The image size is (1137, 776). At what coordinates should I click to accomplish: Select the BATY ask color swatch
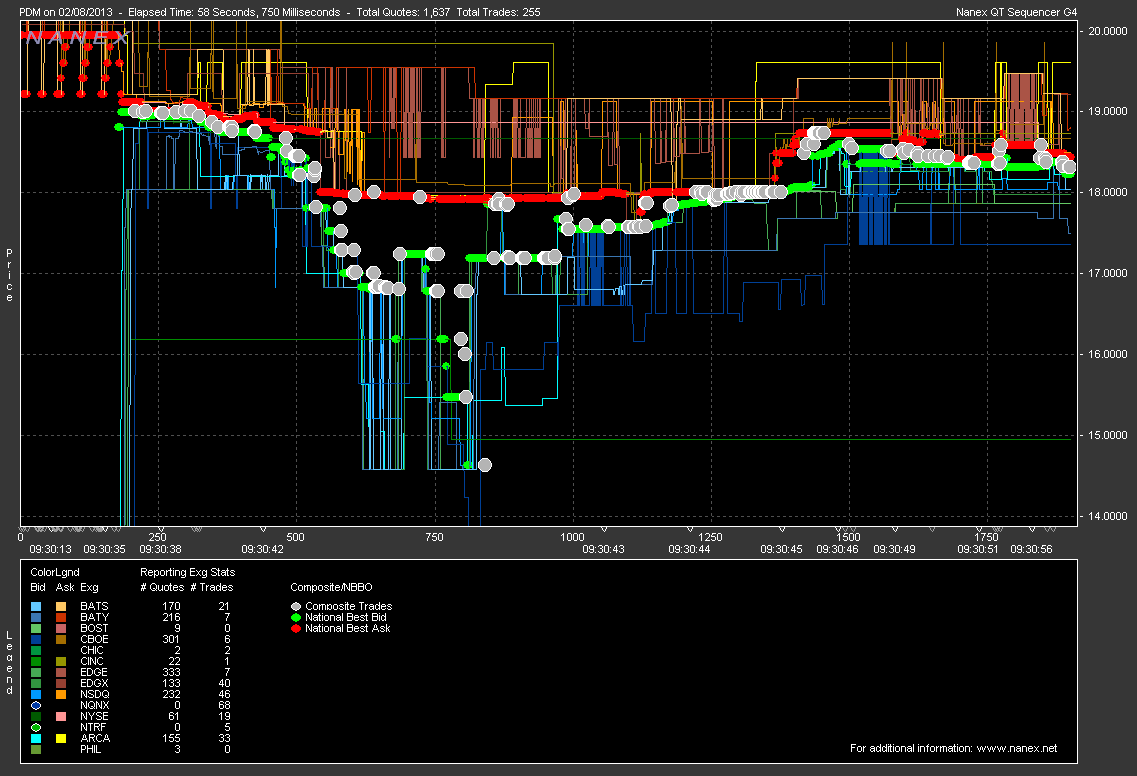coord(61,617)
